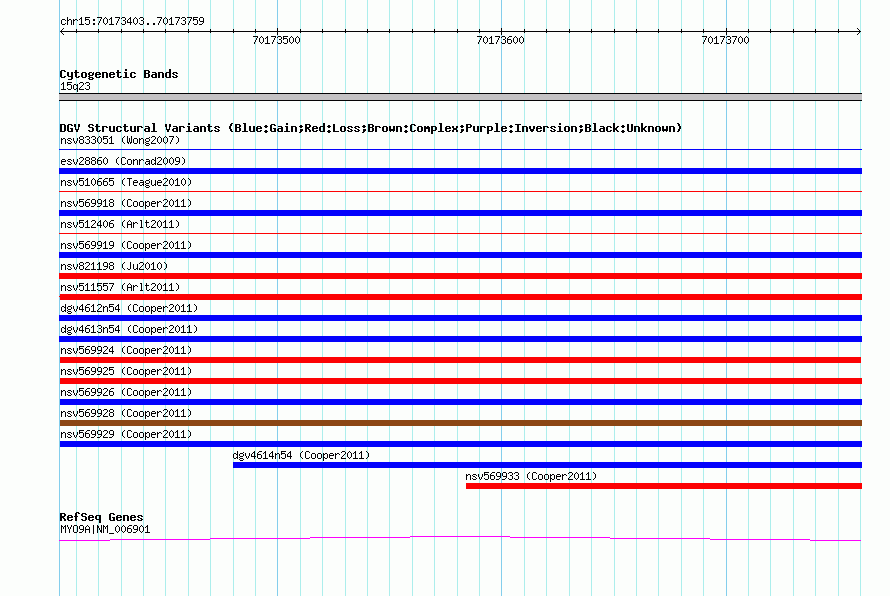Image resolution: width=890 pixels, height=596 pixels.
Task: Select the 15q23 band label
Action: click(75, 86)
